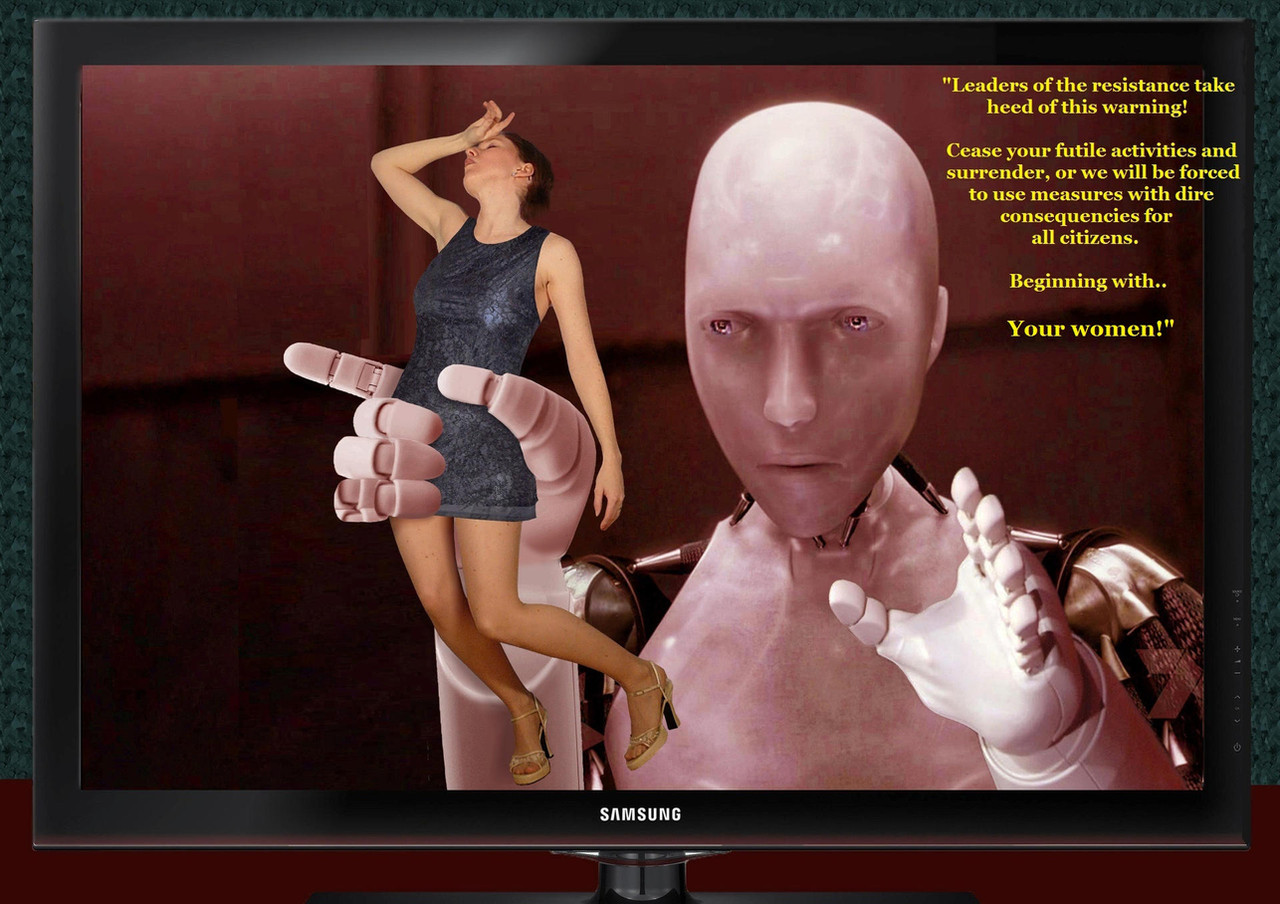Tap the volume minus touch button

[x=1237, y=673]
